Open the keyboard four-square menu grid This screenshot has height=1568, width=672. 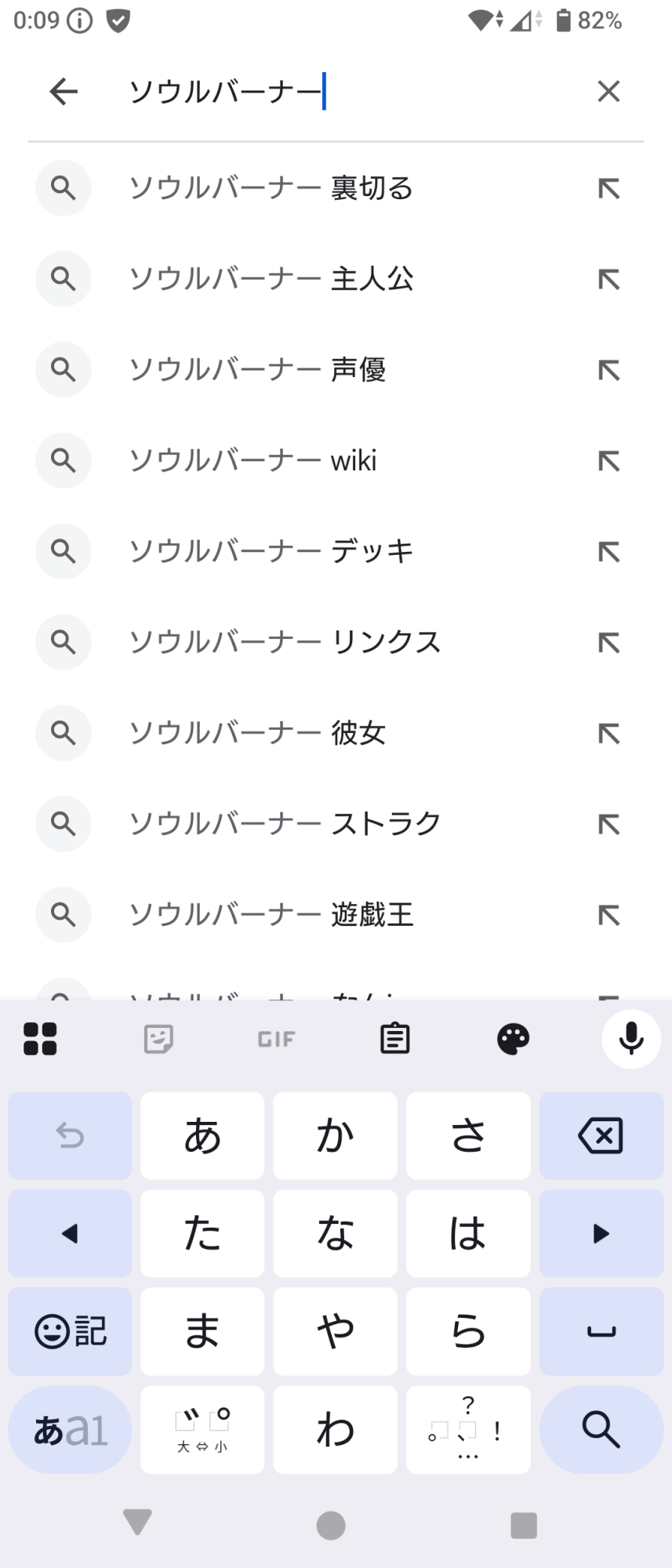point(40,1039)
